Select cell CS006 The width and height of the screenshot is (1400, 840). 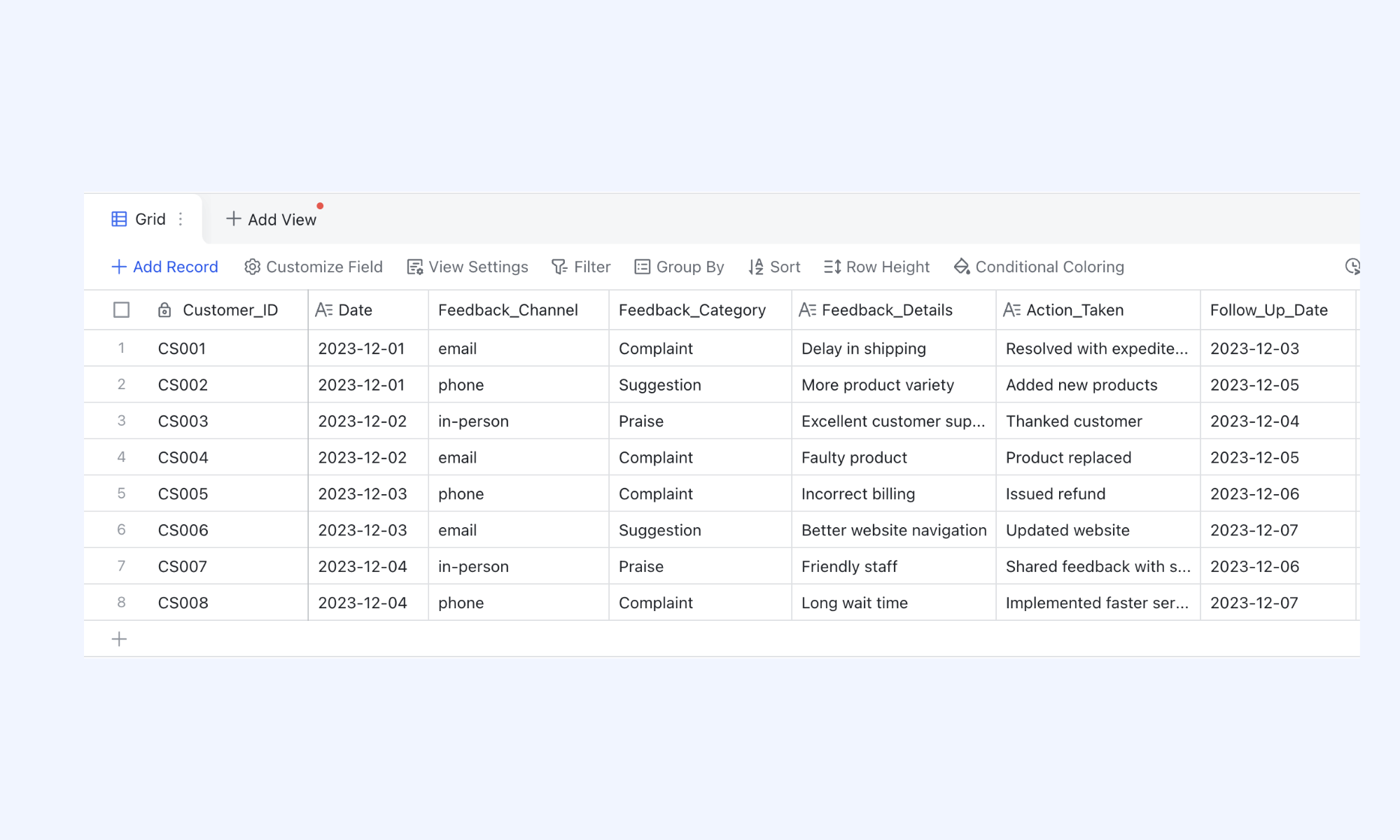tap(228, 530)
